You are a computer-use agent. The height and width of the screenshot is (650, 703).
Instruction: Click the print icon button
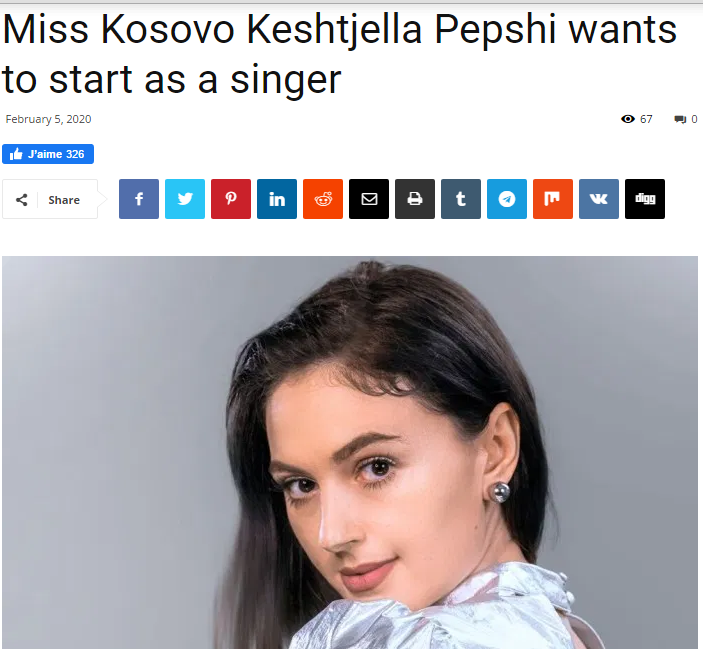pyautogui.click(x=415, y=199)
